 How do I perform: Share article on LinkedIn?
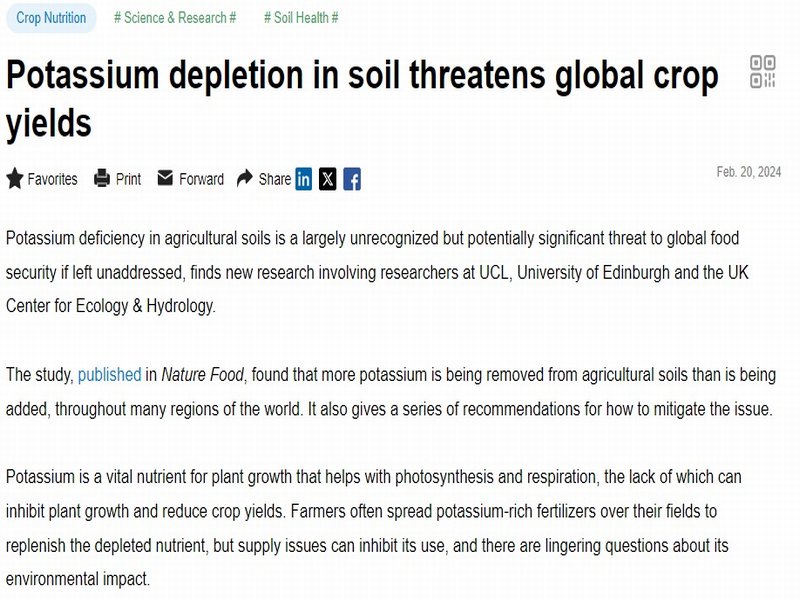304,179
